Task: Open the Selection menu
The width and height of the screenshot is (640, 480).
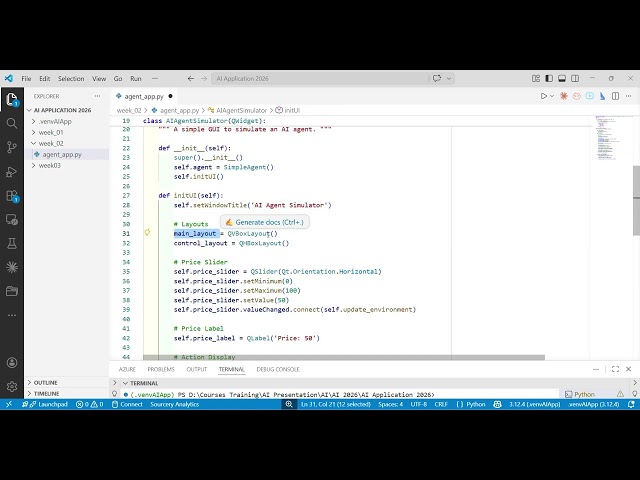Action: [71, 78]
